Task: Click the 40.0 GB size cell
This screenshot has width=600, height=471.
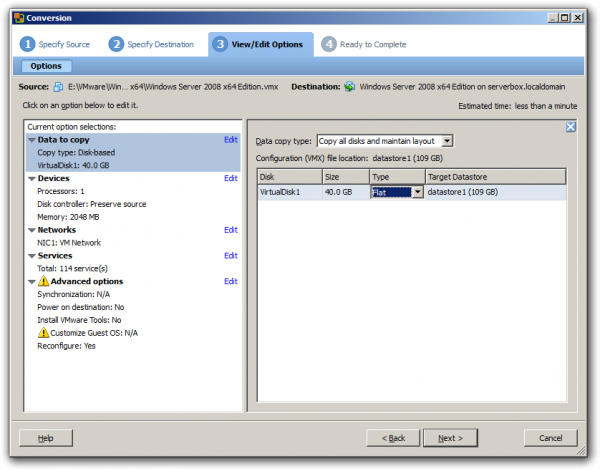Action: [x=346, y=192]
